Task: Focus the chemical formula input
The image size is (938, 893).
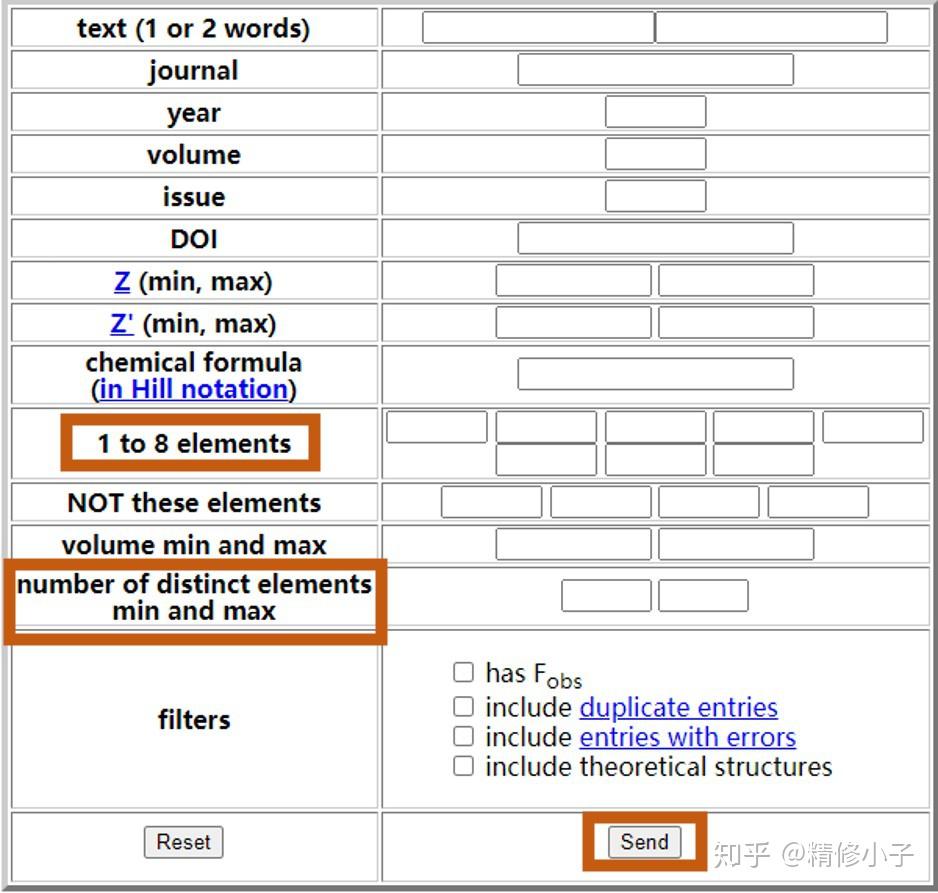Action: [655, 374]
